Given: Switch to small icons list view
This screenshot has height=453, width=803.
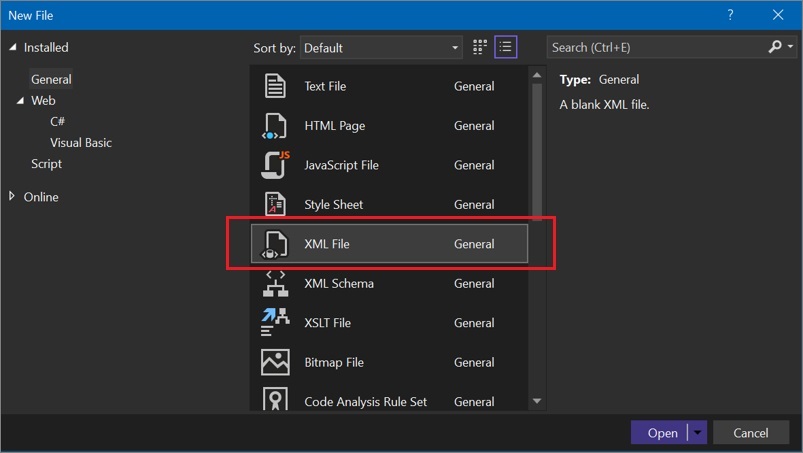Looking at the screenshot, I should tap(505, 47).
